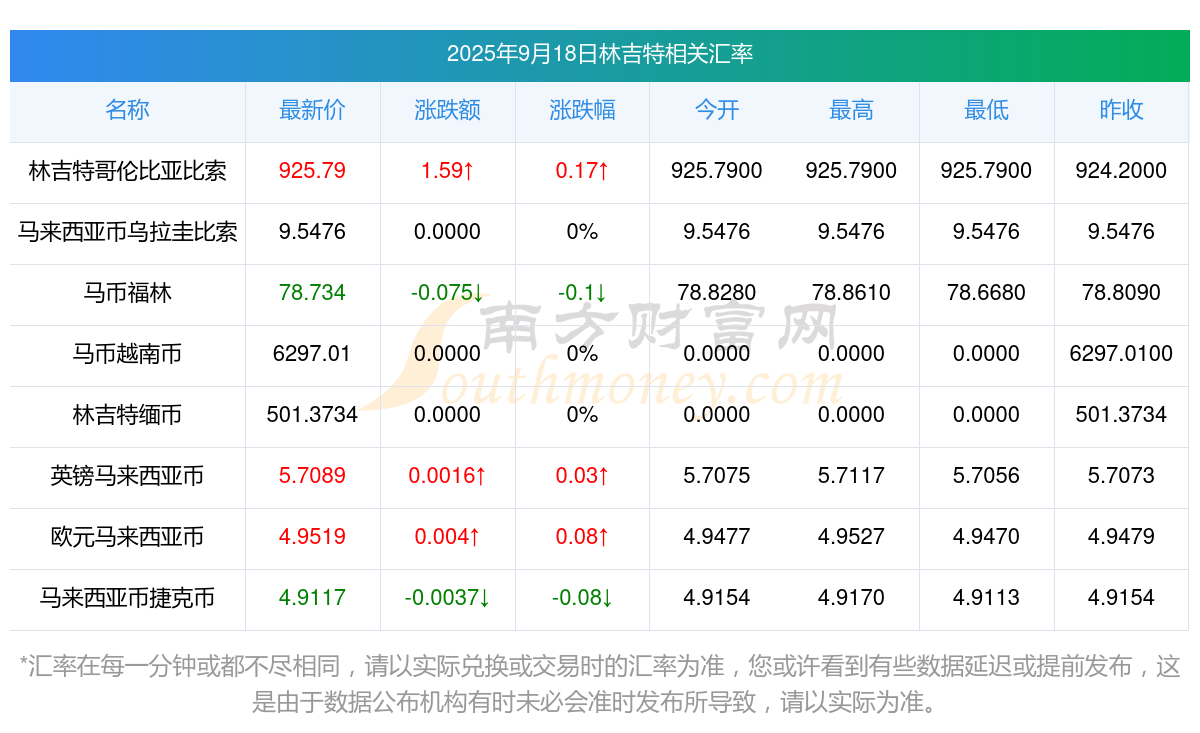Click the table title 2025年9月18日林吉特相关汇率
Screen dimensions: 1200x733
coord(600,54)
